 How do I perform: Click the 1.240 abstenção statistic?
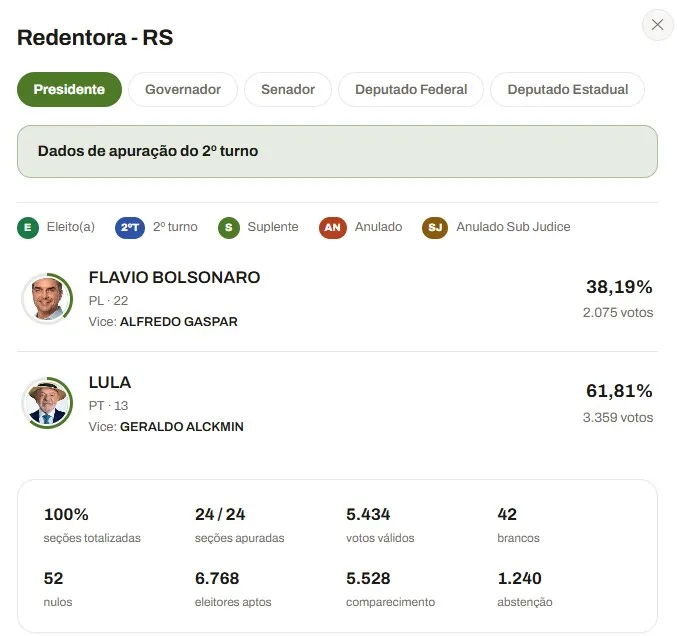point(525,589)
